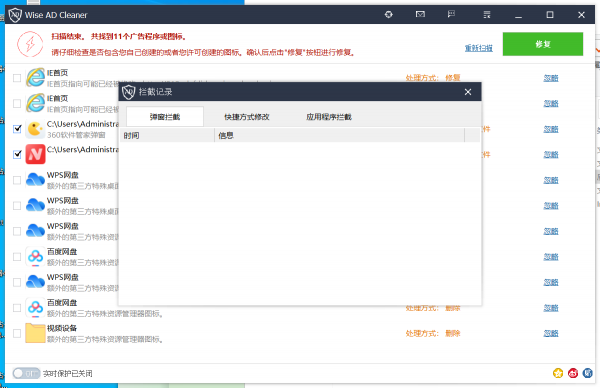Tick the second IE首页 checkbox

coord(17,103)
